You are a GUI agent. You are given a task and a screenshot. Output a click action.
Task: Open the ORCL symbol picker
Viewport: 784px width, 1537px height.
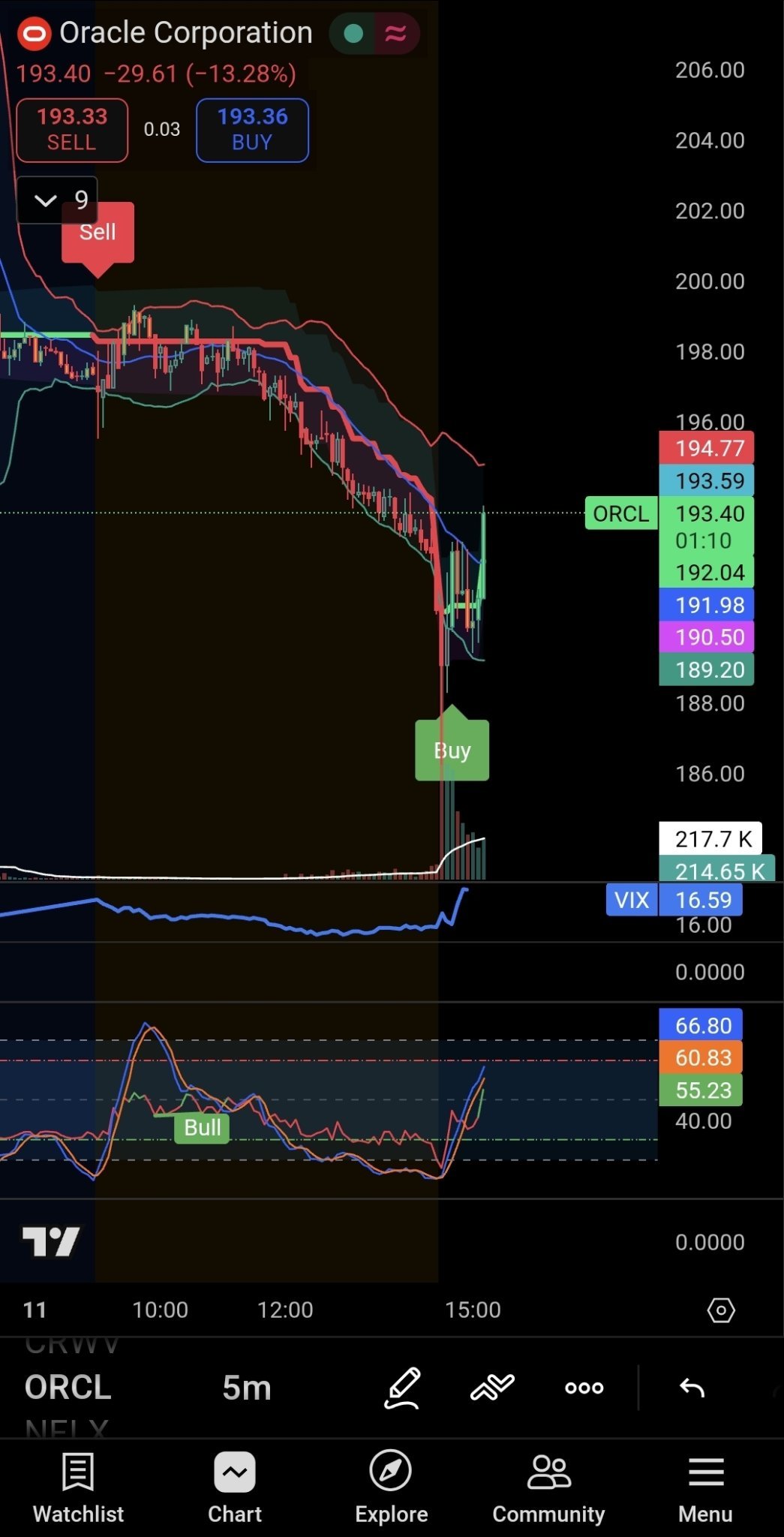tap(68, 1387)
